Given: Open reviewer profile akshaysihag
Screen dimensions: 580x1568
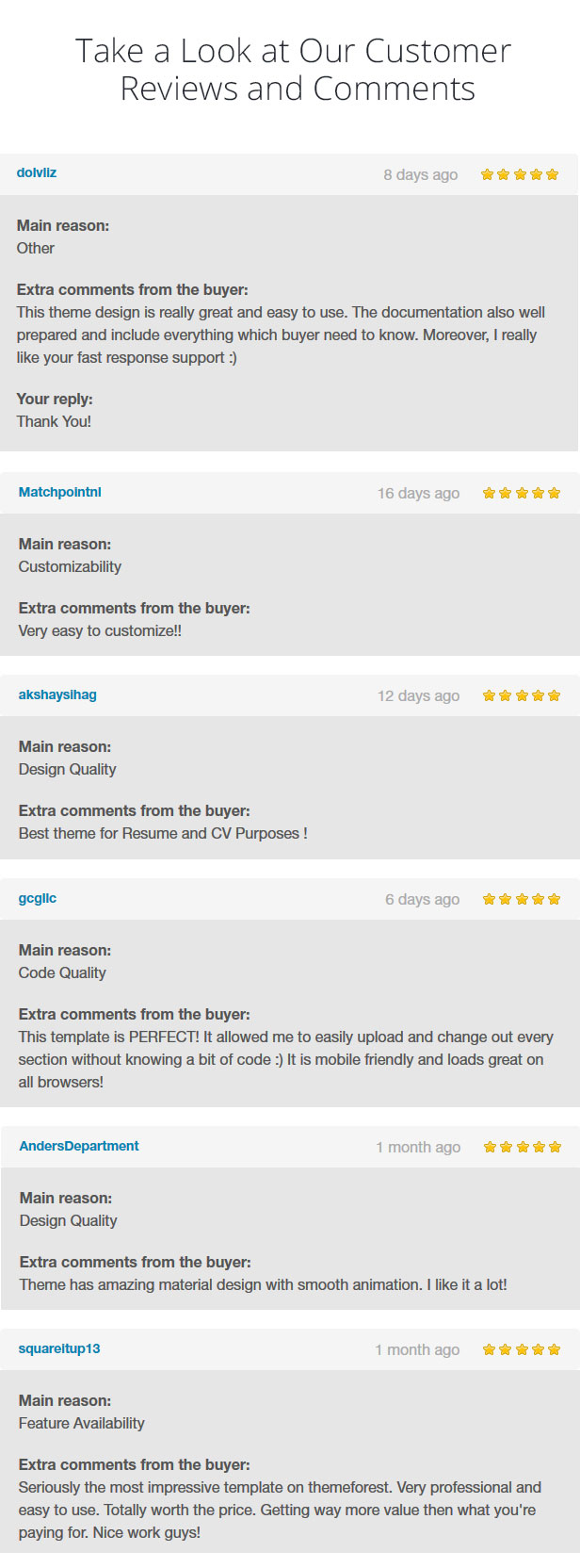Looking at the screenshot, I should (x=57, y=694).
